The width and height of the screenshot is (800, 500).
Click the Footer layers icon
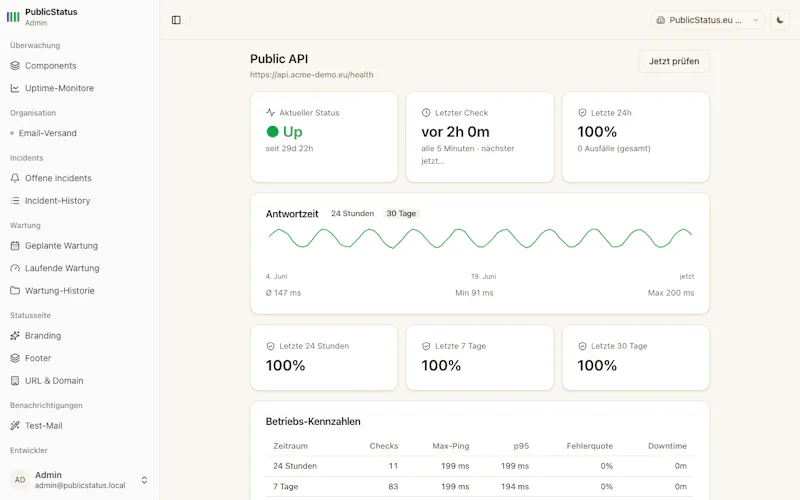[15, 358]
